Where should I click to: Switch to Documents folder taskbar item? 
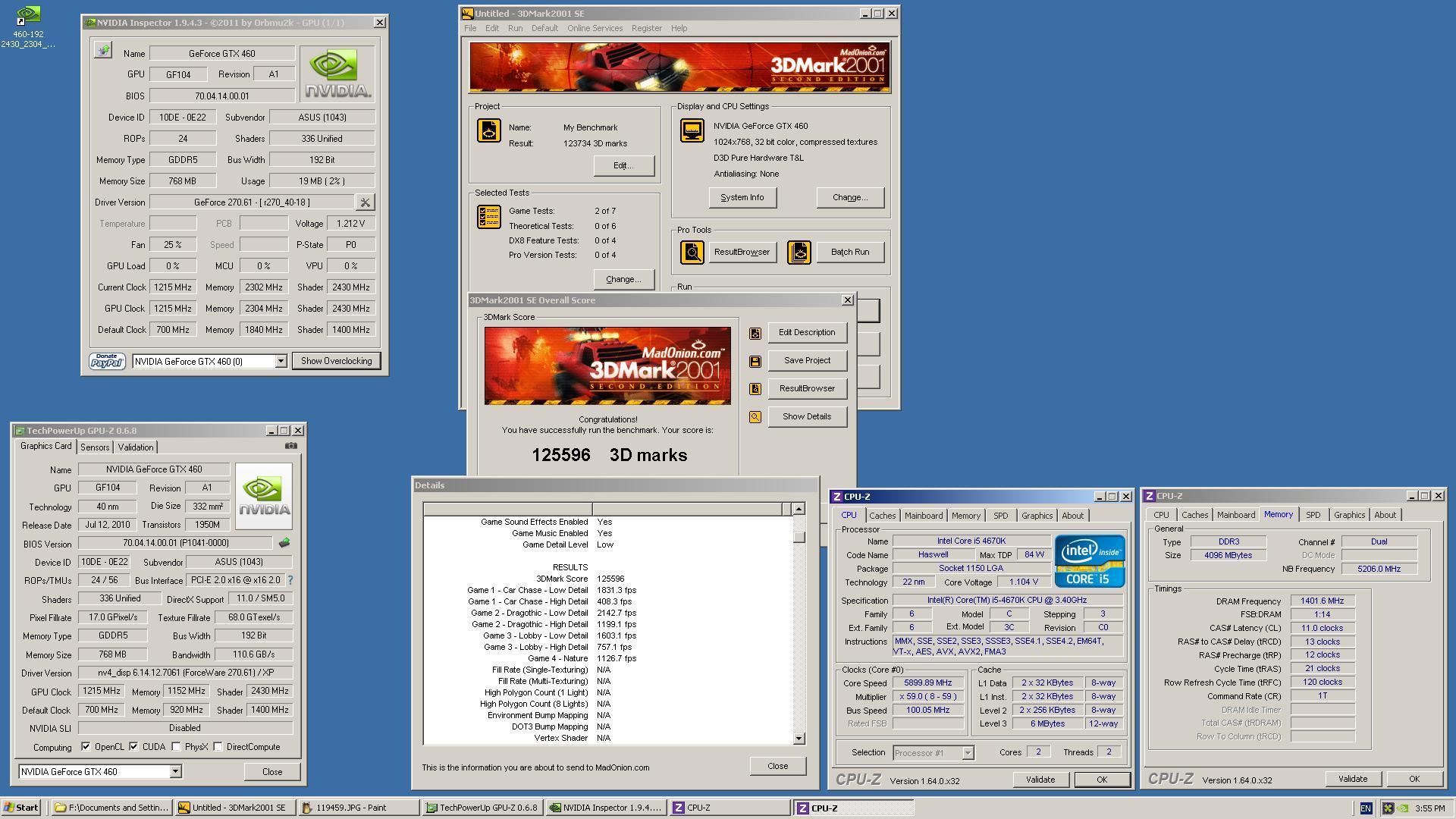pyautogui.click(x=111, y=808)
